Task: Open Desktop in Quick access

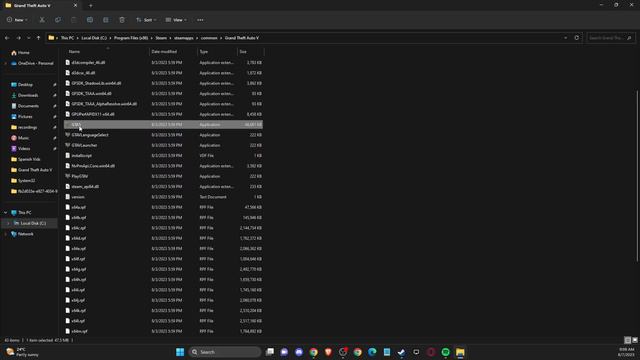Action: point(25,84)
